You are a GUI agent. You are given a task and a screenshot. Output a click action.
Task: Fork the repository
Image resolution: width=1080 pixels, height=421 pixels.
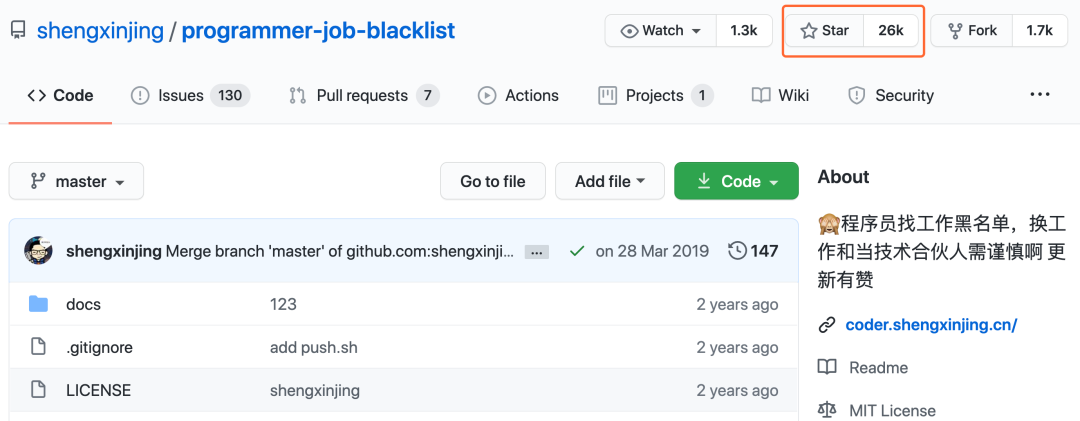click(x=971, y=31)
